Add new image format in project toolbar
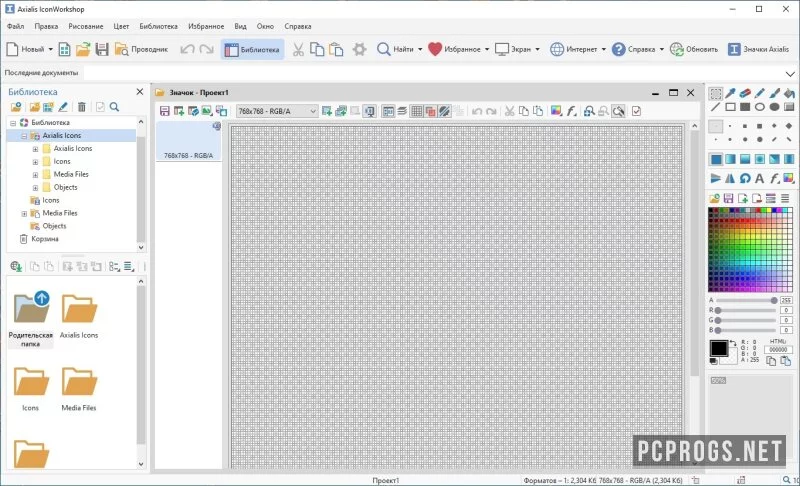This screenshot has height=486, width=800. (x=179, y=111)
